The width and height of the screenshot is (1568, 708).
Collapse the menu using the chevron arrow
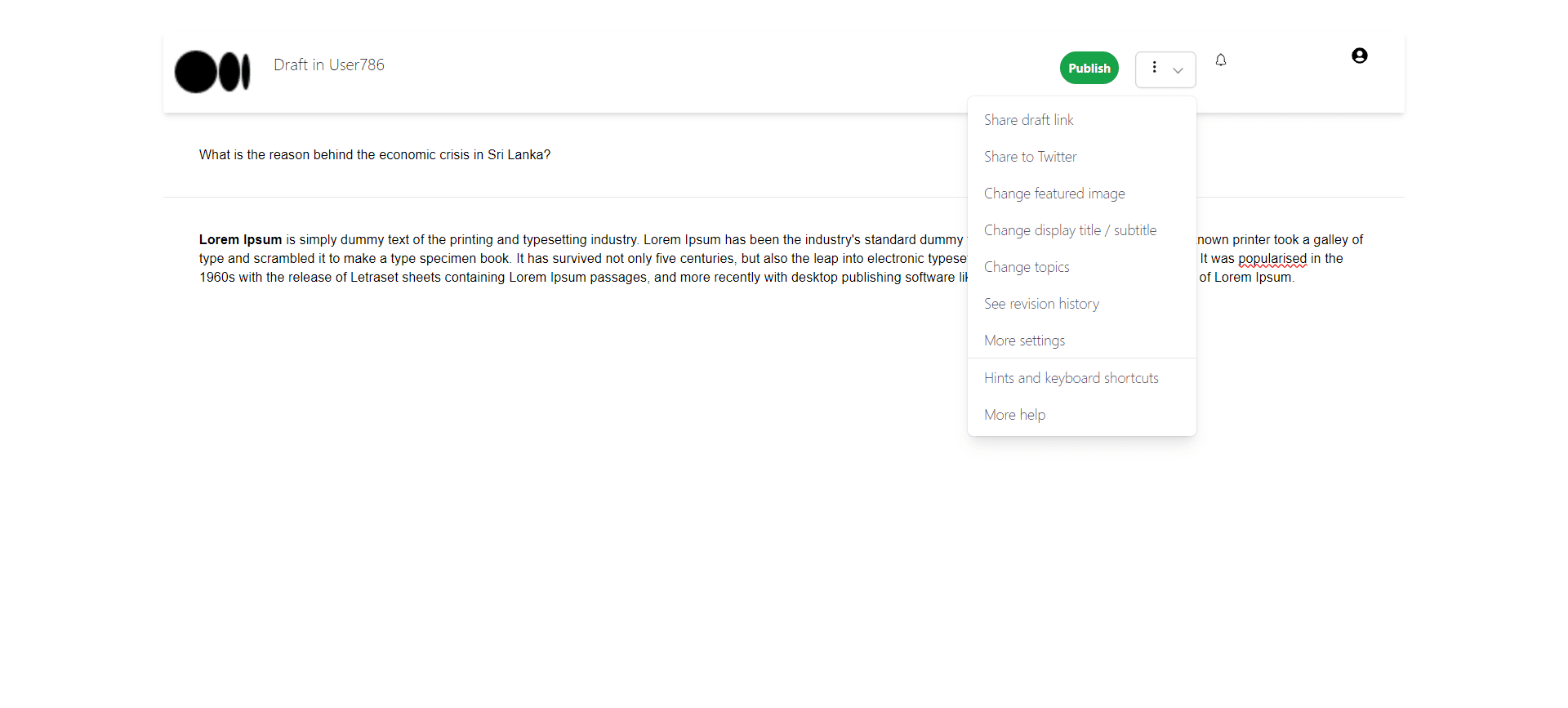[1178, 70]
